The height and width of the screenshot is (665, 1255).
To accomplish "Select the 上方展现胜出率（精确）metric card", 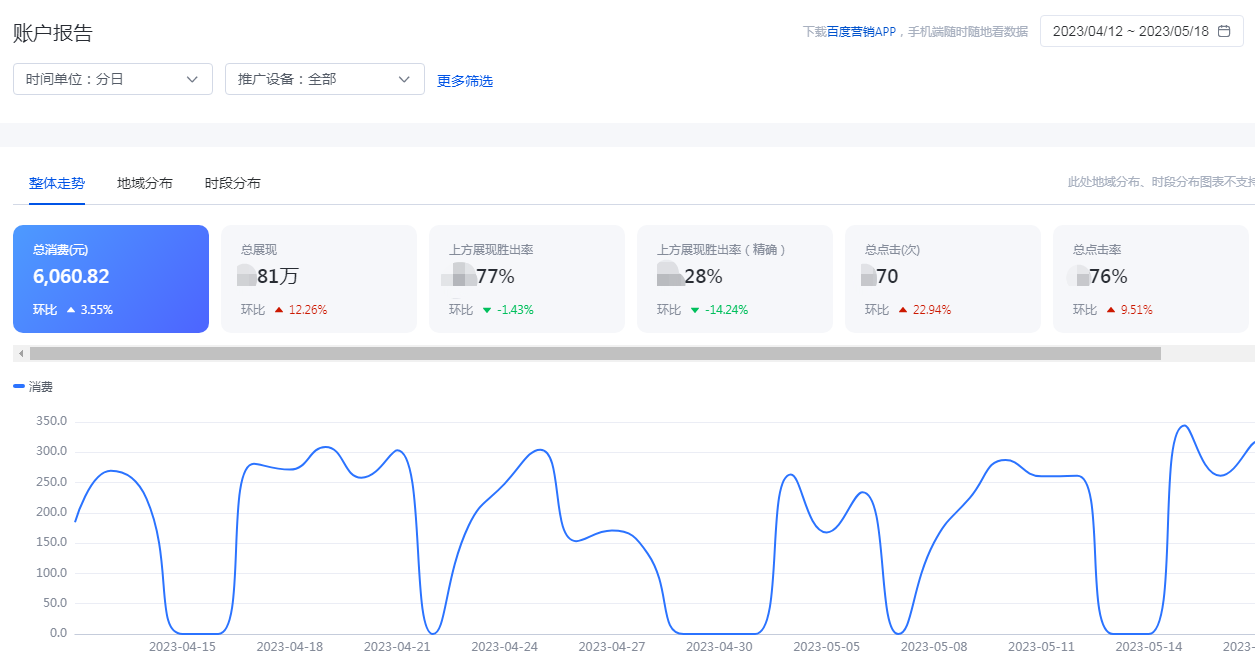I will tap(735, 279).
